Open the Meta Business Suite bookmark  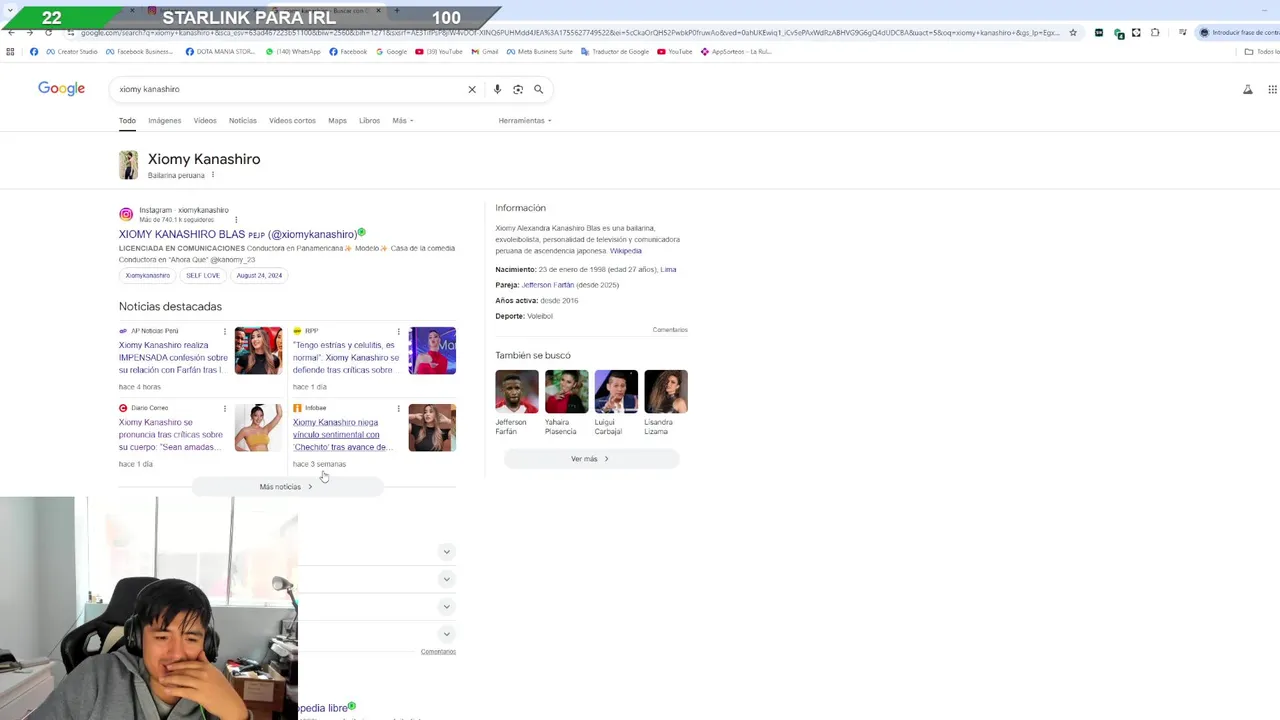tap(540, 51)
